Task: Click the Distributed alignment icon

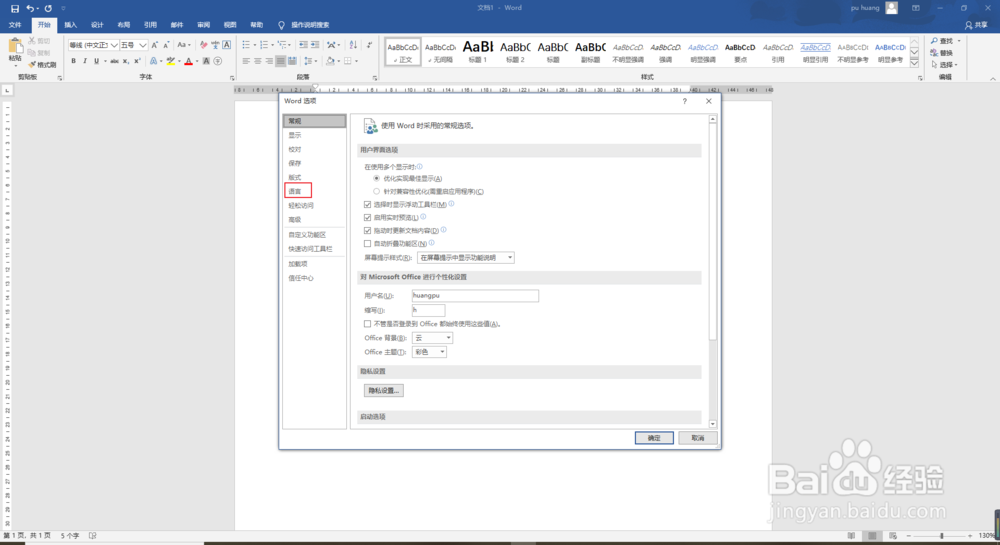Action: [x=292, y=61]
